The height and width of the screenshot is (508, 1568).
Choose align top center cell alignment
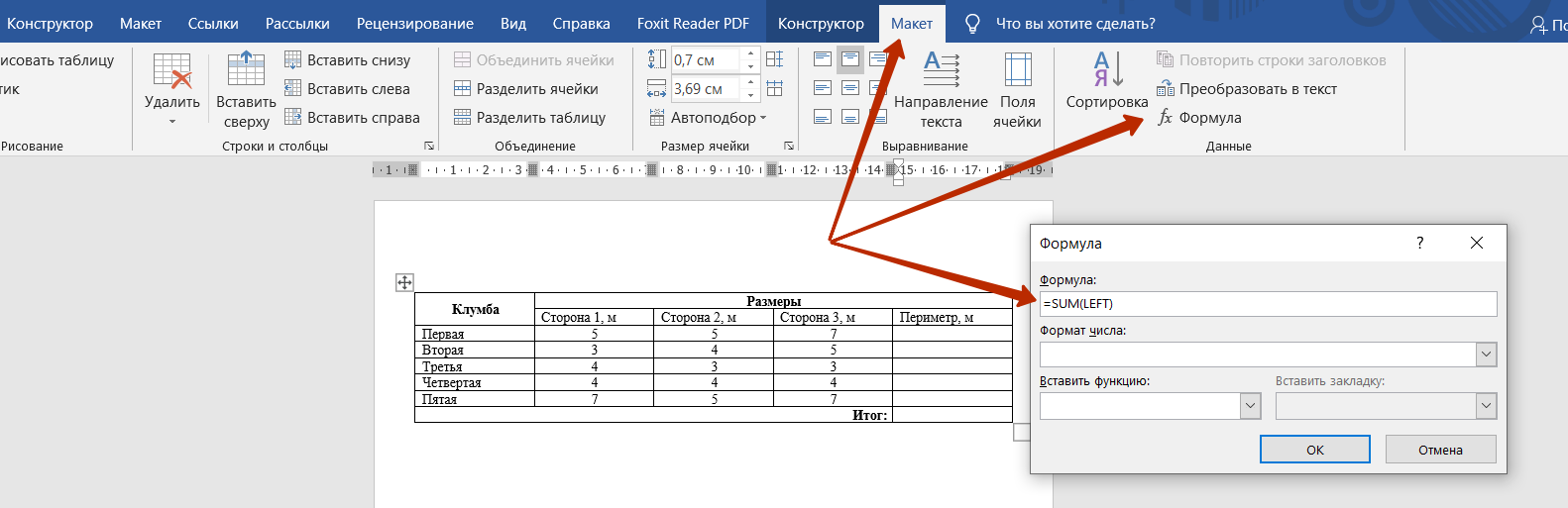click(x=850, y=59)
